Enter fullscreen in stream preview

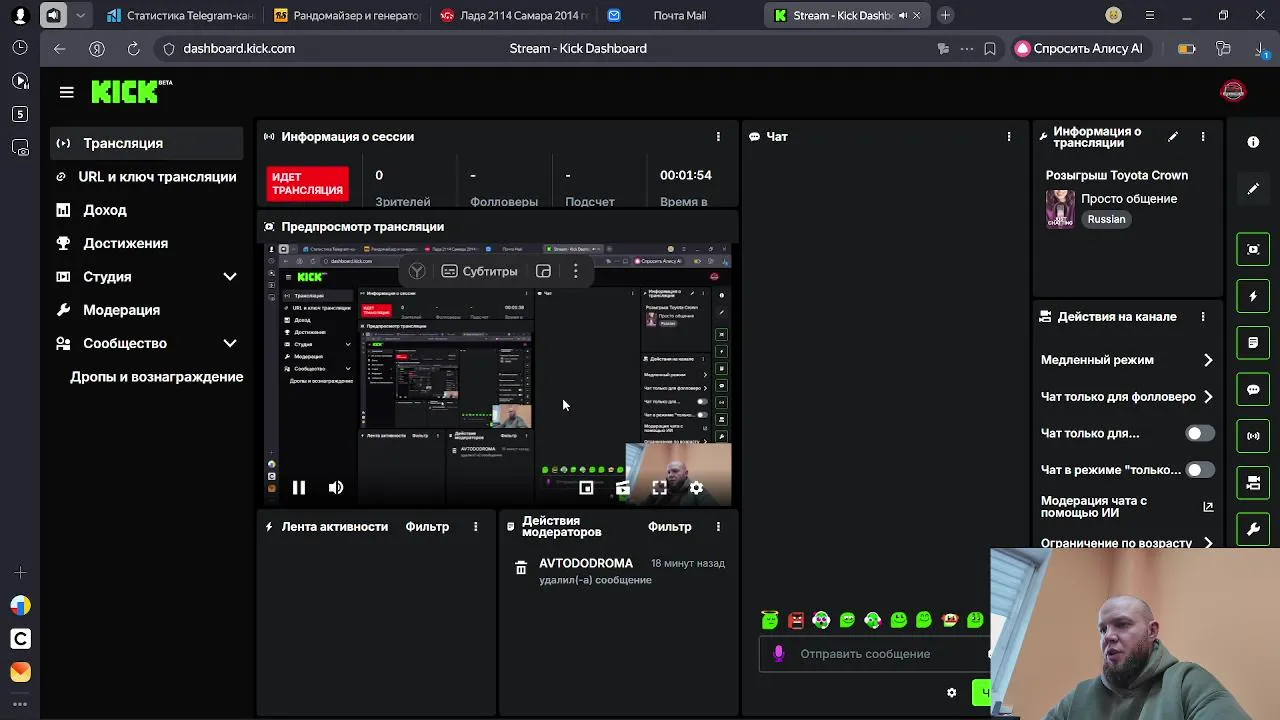pos(659,488)
